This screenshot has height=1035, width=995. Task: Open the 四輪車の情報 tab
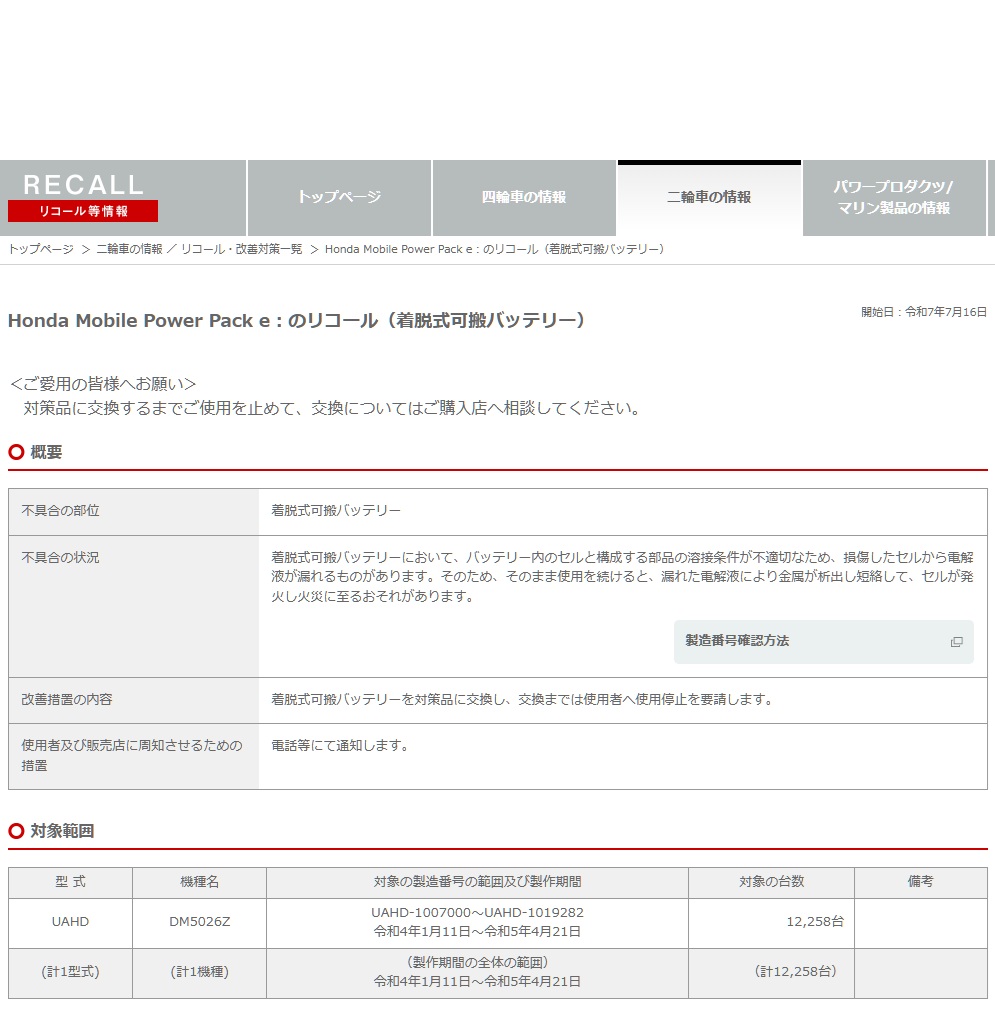point(524,197)
